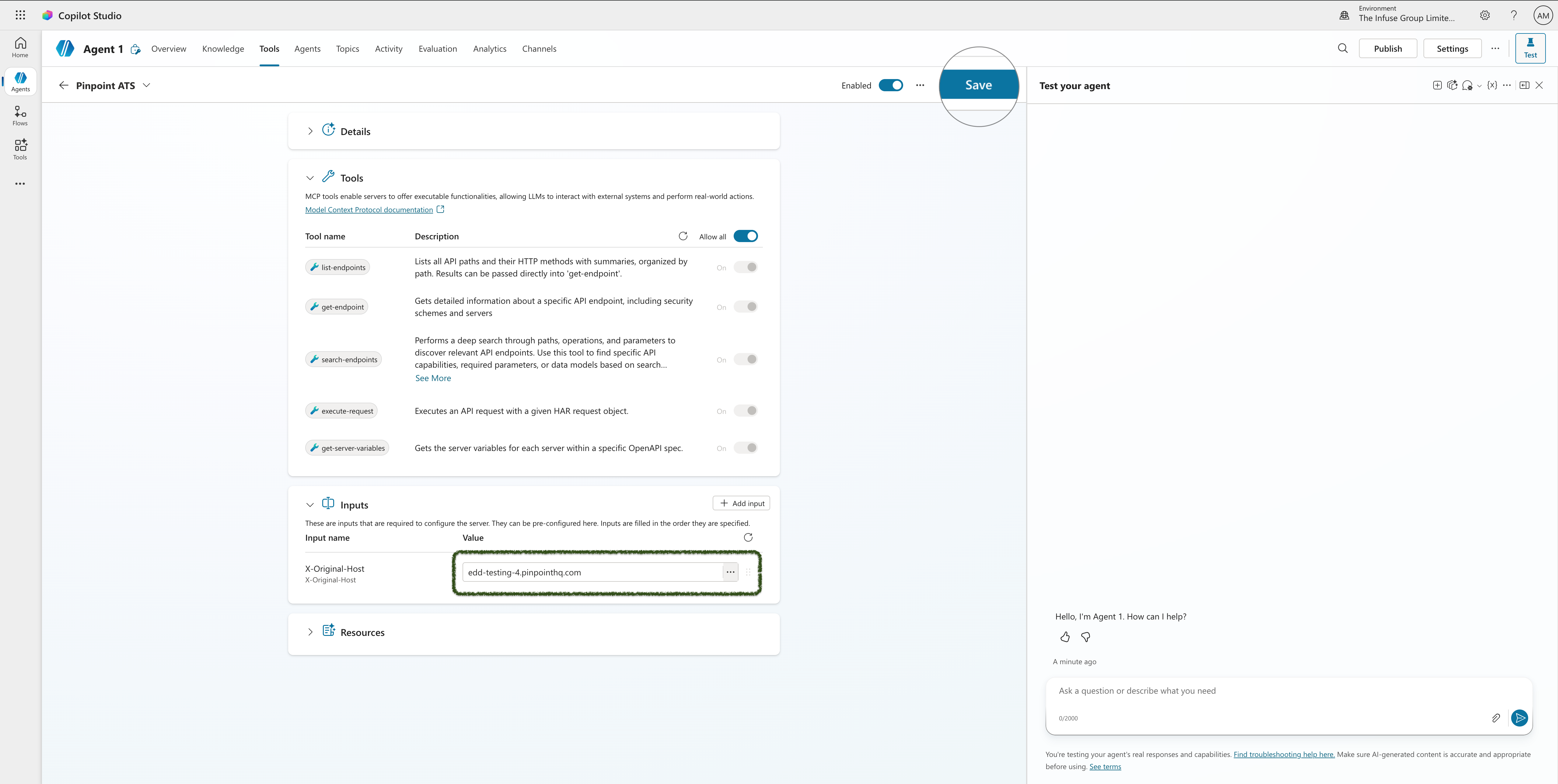Open options for X-Original-Host value
The height and width of the screenshot is (784, 1558).
(x=731, y=572)
